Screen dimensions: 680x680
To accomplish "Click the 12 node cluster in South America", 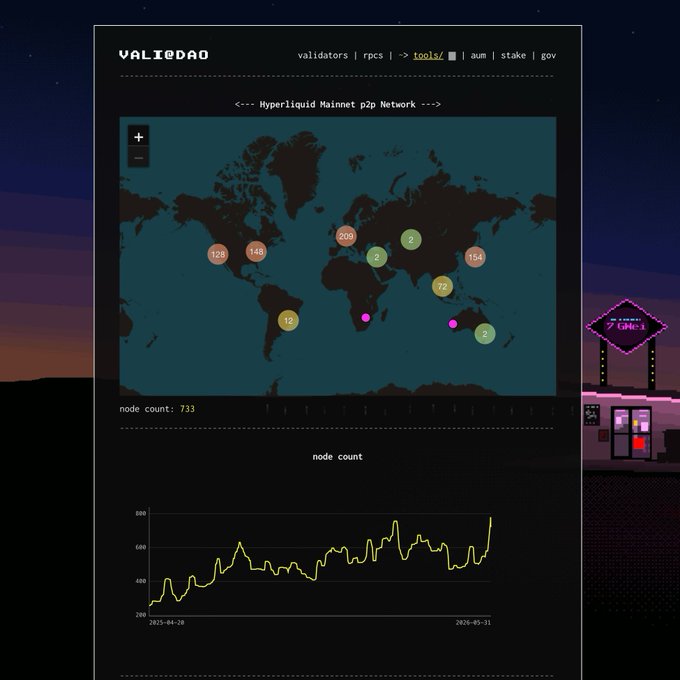I will pyautogui.click(x=288, y=320).
